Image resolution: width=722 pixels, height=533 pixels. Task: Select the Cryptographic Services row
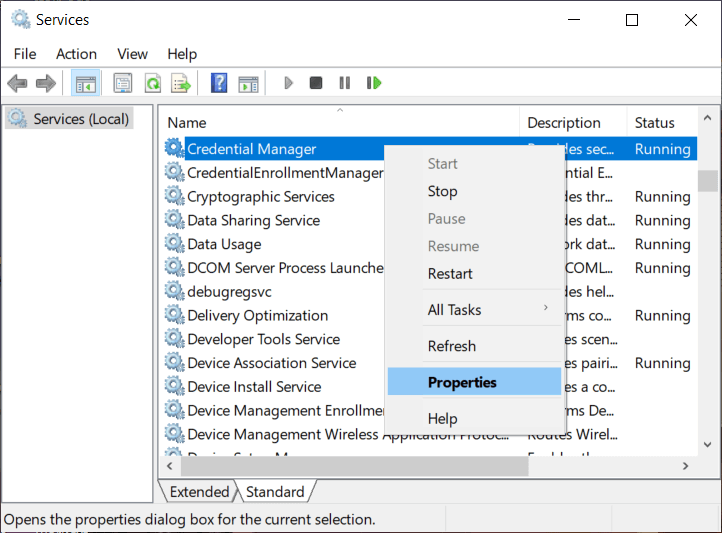(260, 197)
